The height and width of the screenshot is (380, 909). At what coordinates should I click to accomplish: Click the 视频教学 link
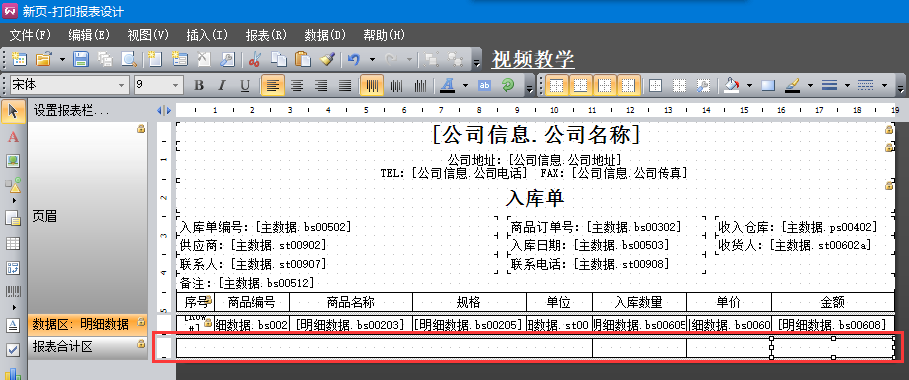[x=533, y=59]
